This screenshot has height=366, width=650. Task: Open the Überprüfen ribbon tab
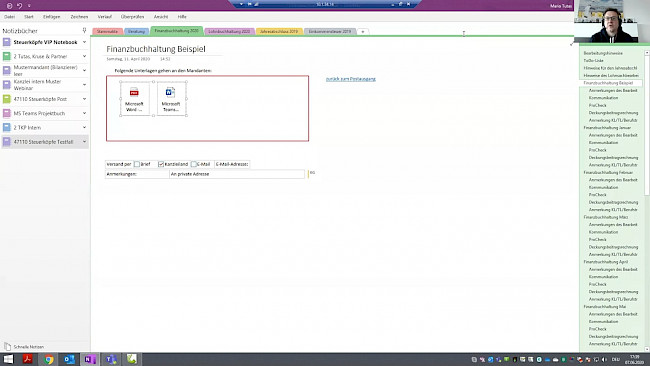133,17
